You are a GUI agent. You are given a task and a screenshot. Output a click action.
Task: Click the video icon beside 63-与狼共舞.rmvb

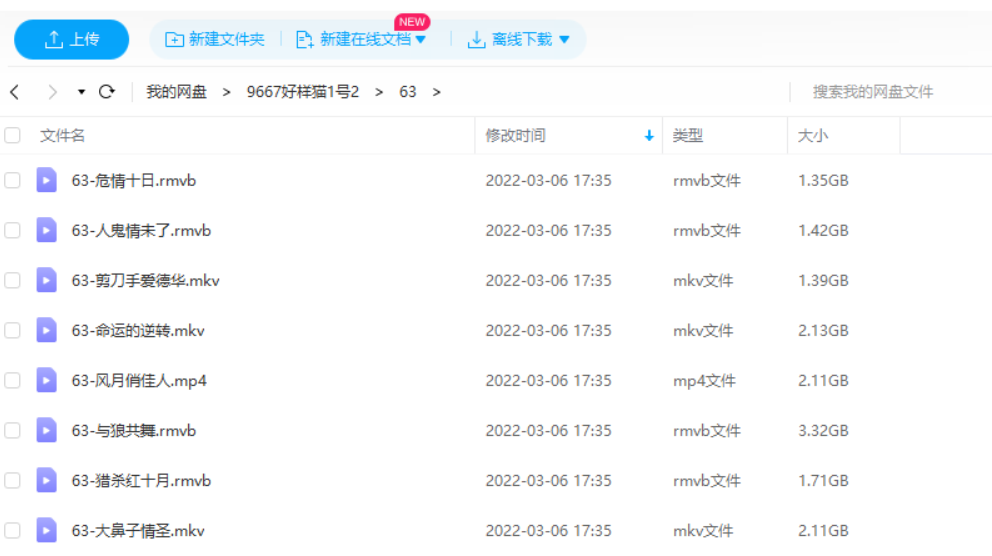tap(47, 430)
